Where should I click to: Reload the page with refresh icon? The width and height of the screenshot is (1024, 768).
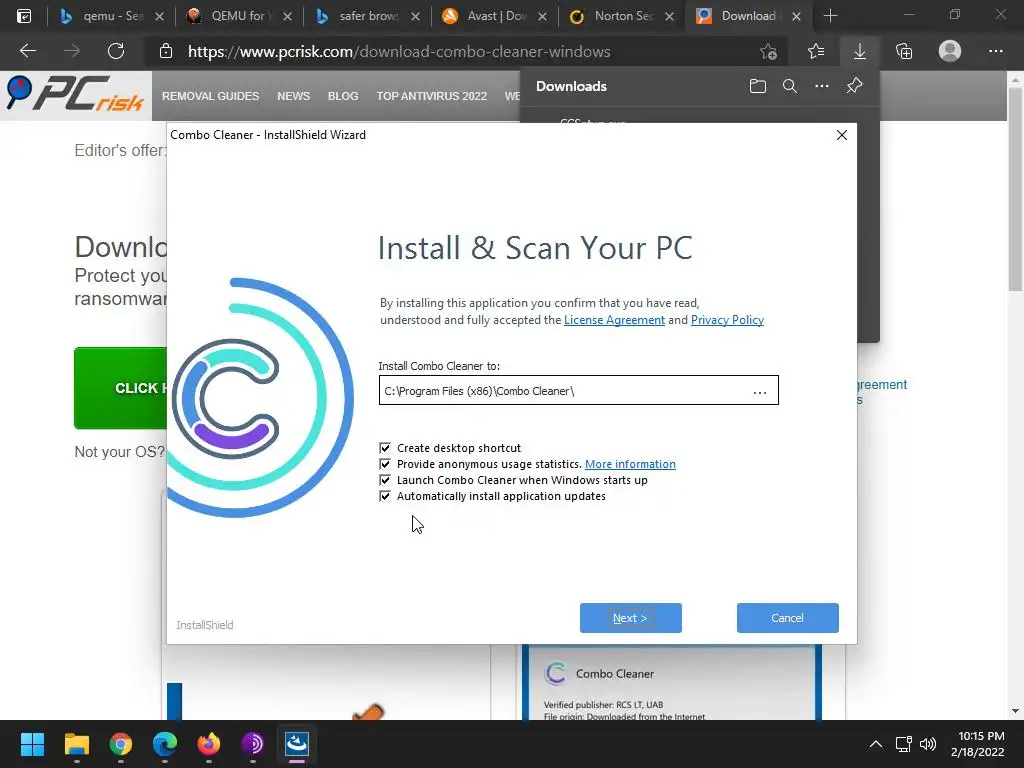pyautogui.click(x=116, y=51)
